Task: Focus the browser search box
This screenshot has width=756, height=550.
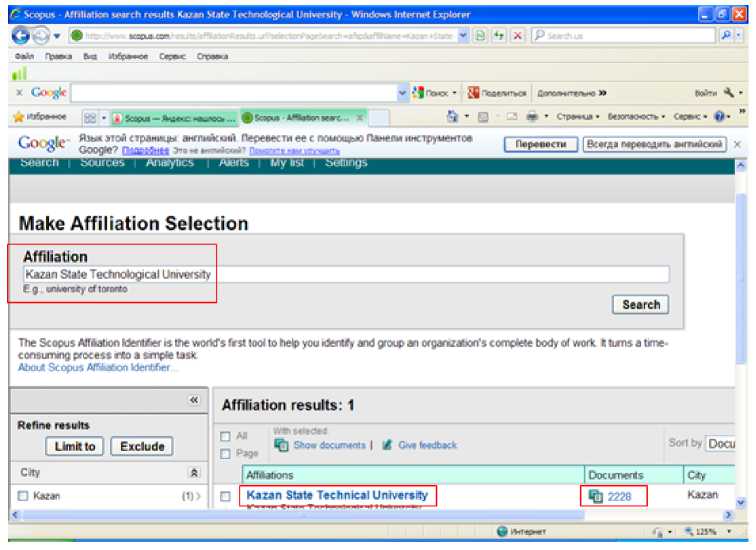Action: tap(624, 36)
